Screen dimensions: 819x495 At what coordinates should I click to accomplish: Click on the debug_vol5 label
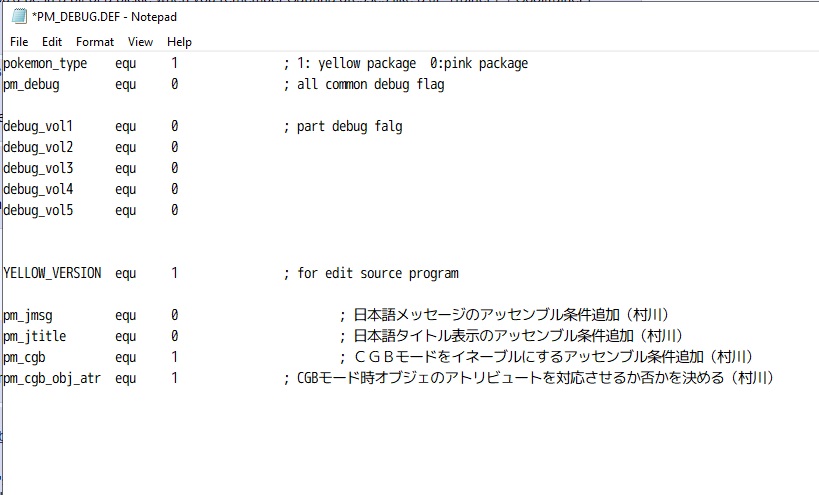pyautogui.click(x=38, y=210)
